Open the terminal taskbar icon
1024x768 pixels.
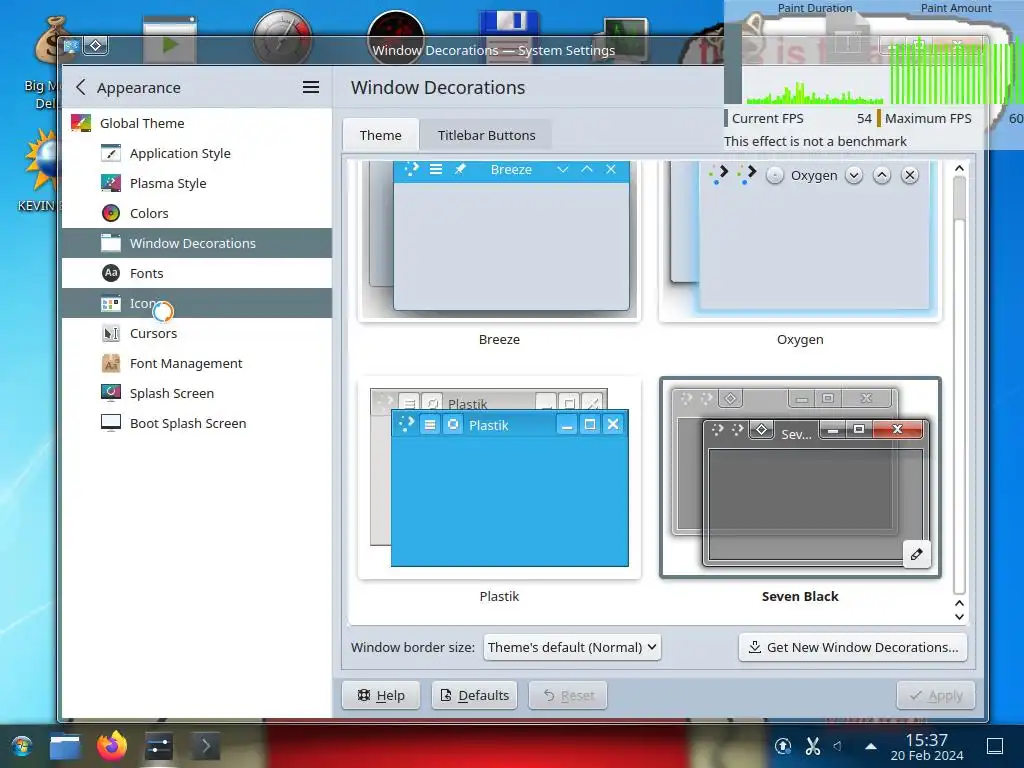tap(205, 746)
